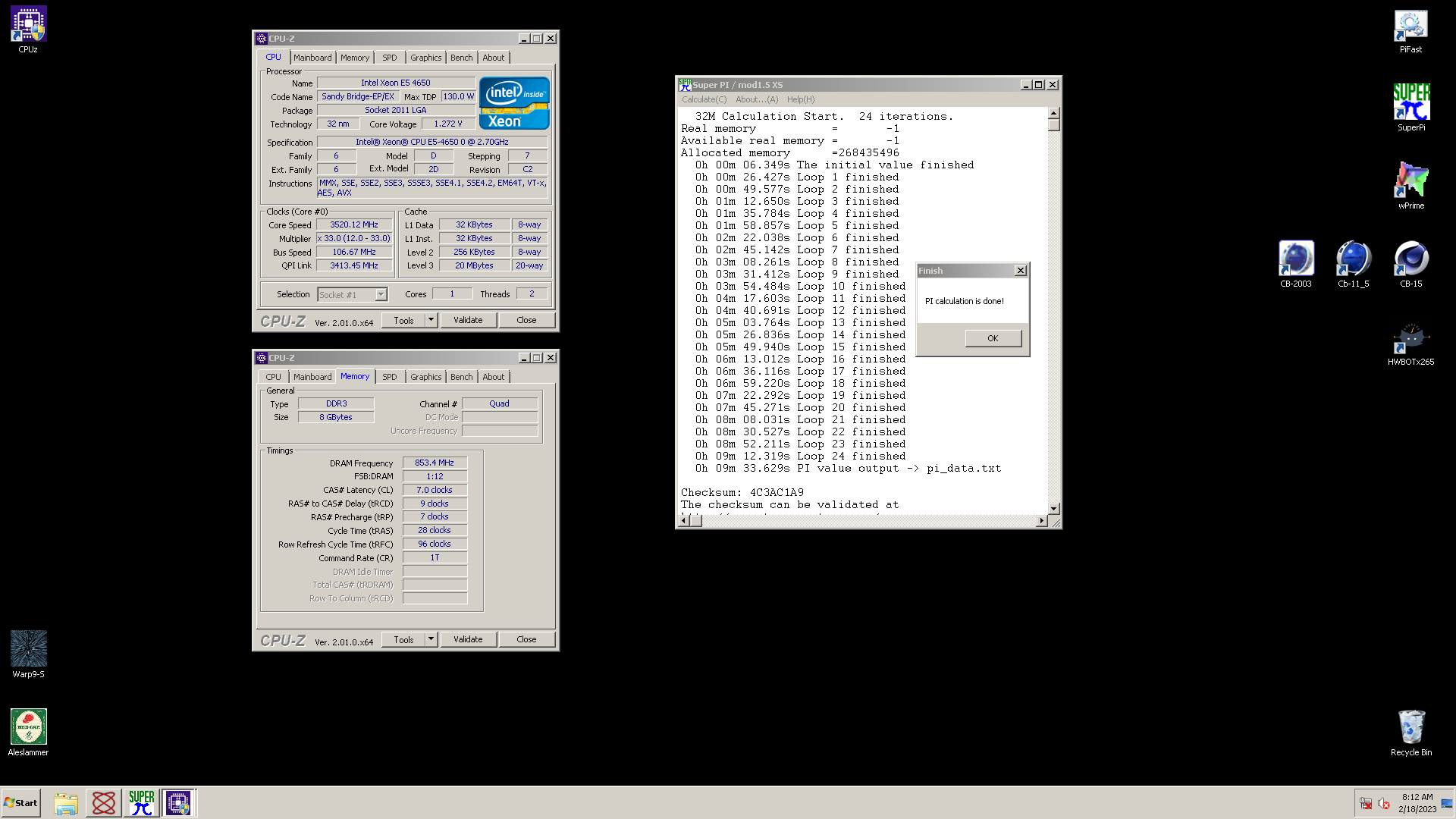Click Close button in bottom CPU-Z window
1456x819 pixels.
[526, 639]
